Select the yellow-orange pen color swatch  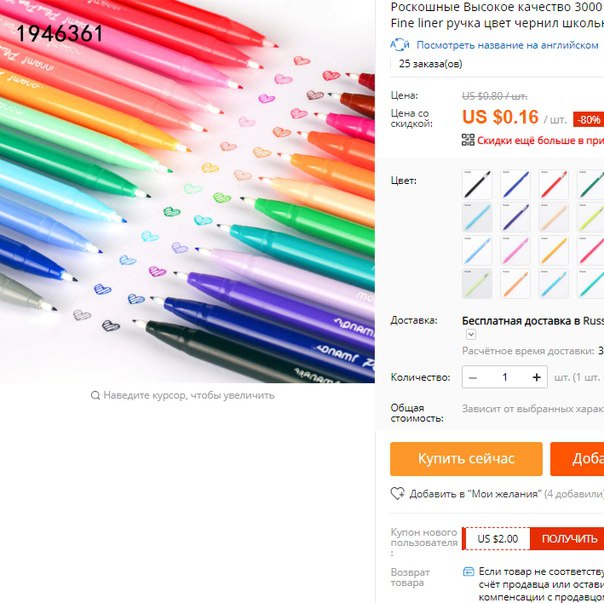point(554,250)
